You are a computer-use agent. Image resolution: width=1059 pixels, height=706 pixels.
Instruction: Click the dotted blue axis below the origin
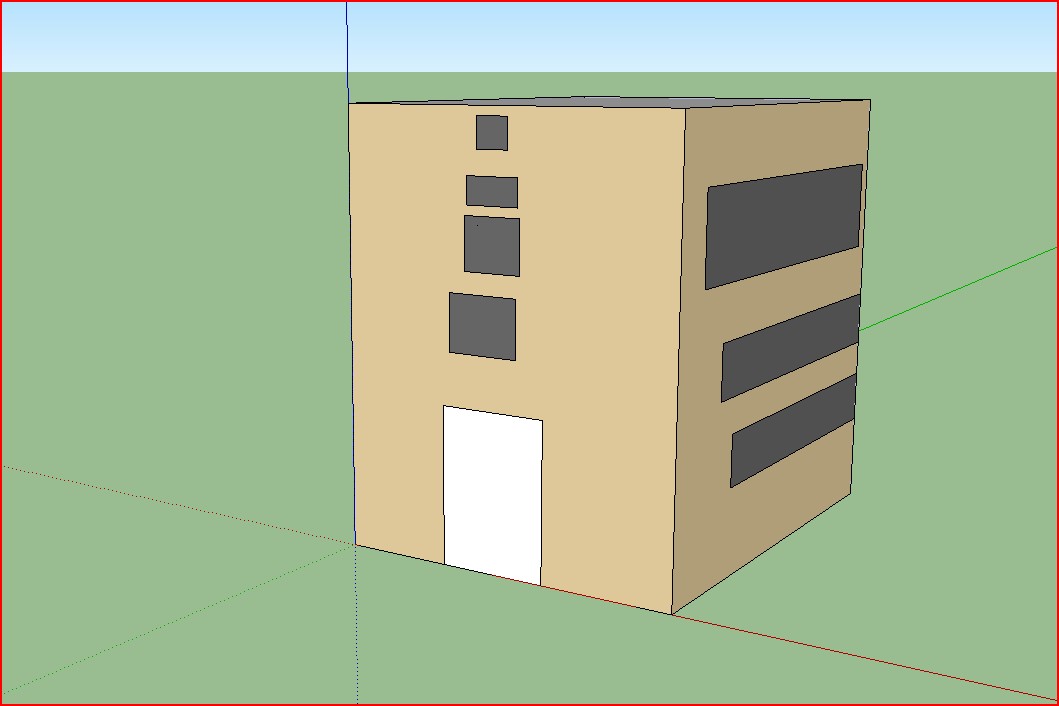pyautogui.click(x=357, y=630)
